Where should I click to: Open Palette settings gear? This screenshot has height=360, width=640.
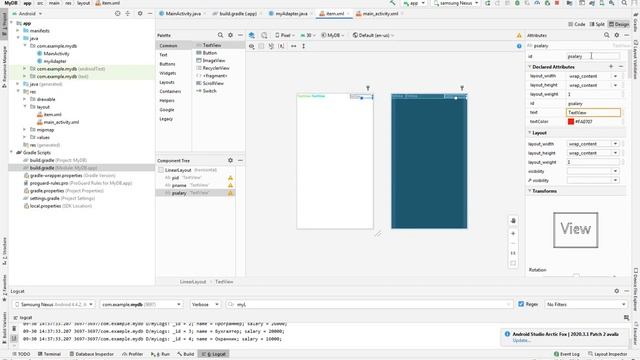pyautogui.click(x=230, y=35)
